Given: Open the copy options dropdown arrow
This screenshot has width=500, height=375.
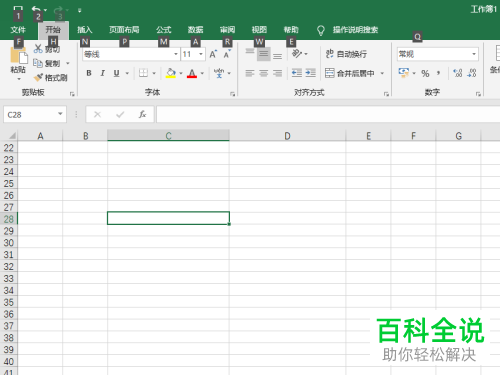Looking at the screenshot, I should pyautogui.click(x=68, y=63).
